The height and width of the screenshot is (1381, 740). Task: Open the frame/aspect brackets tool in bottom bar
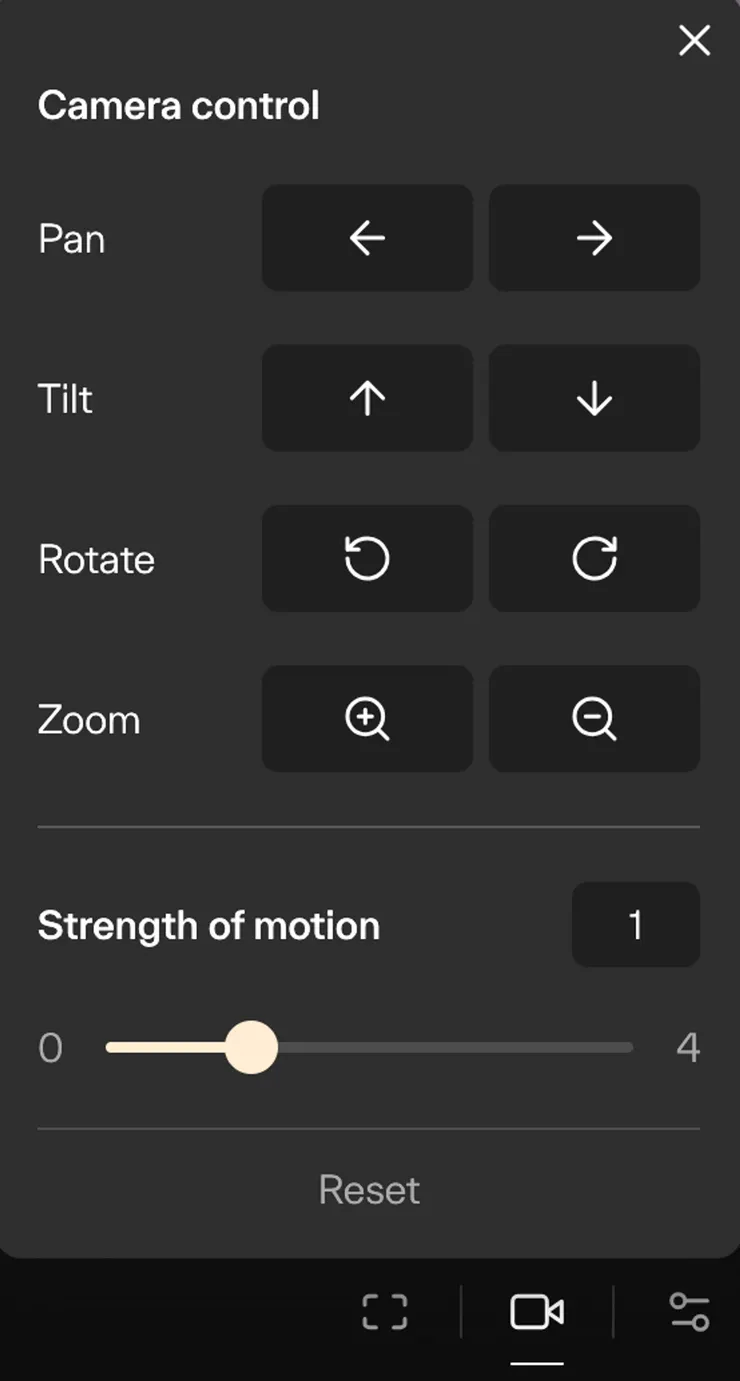[x=385, y=1312]
